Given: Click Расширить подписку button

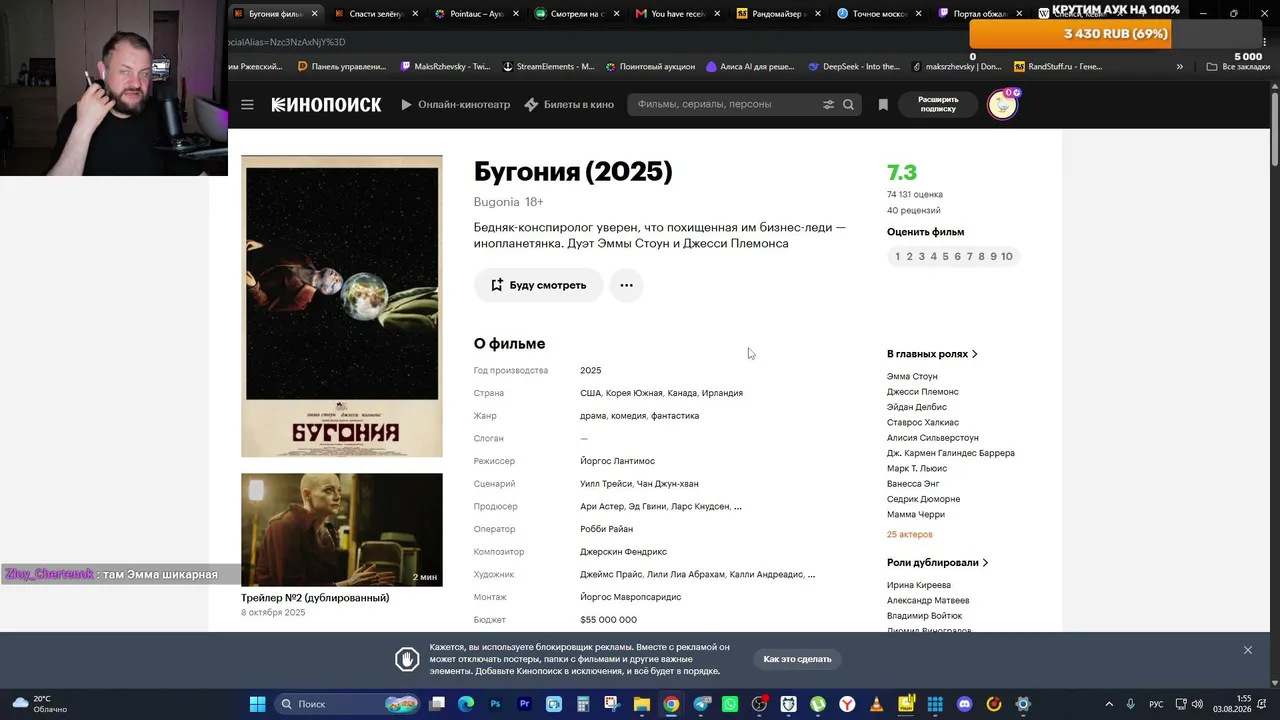Looking at the screenshot, I should pyautogui.click(x=938, y=104).
